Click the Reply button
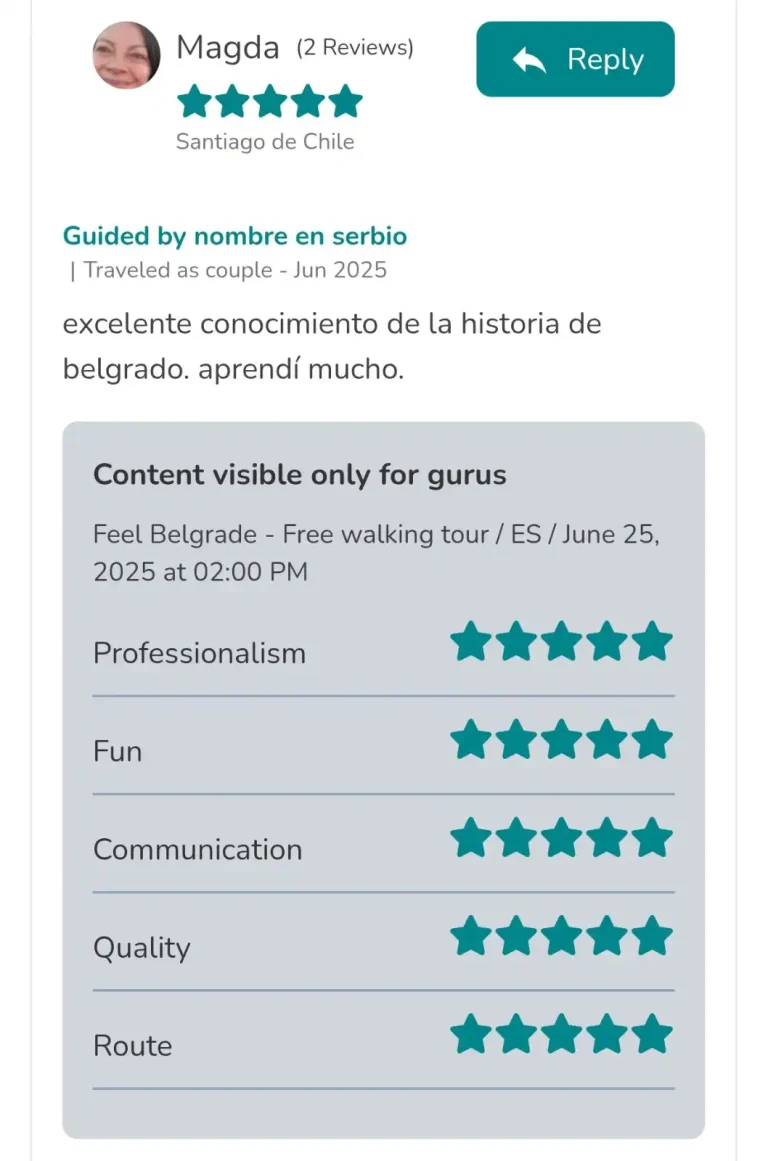The width and height of the screenshot is (768, 1161). coord(575,59)
